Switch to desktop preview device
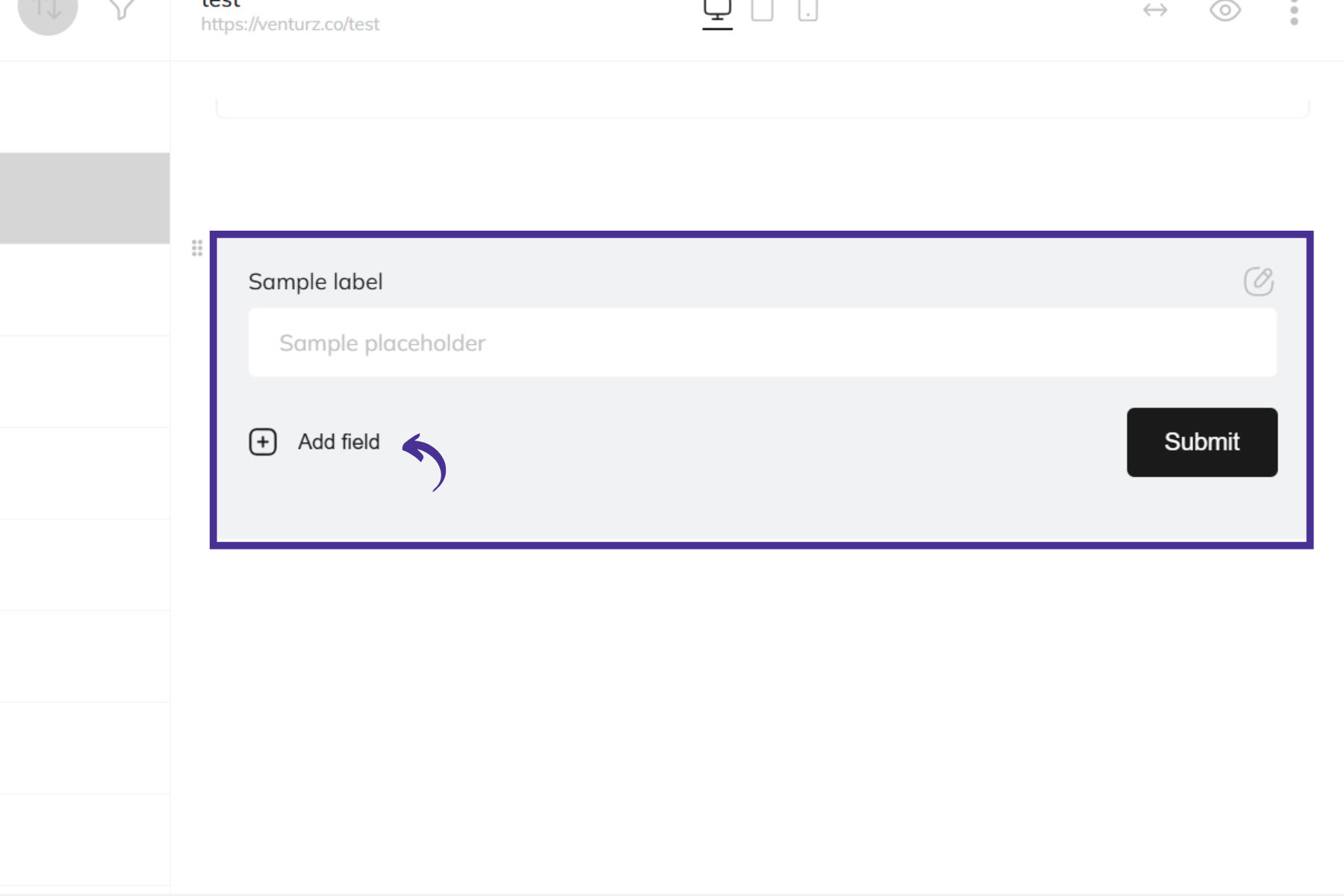 [717, 10]
